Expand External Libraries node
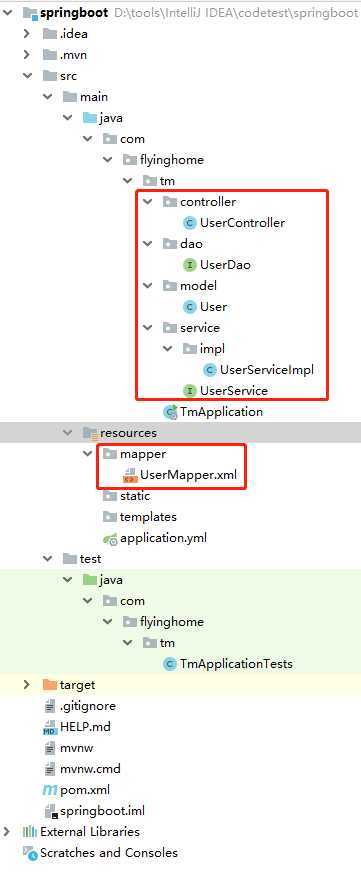 [x=7, y=833]
